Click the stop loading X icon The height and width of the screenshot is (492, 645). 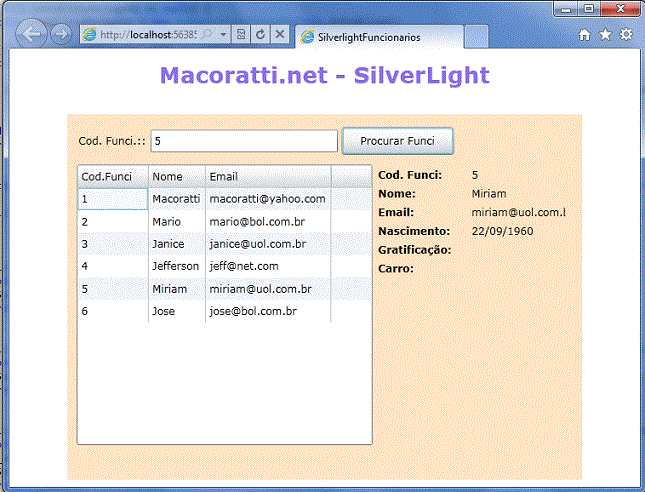(x=279, y=34)
